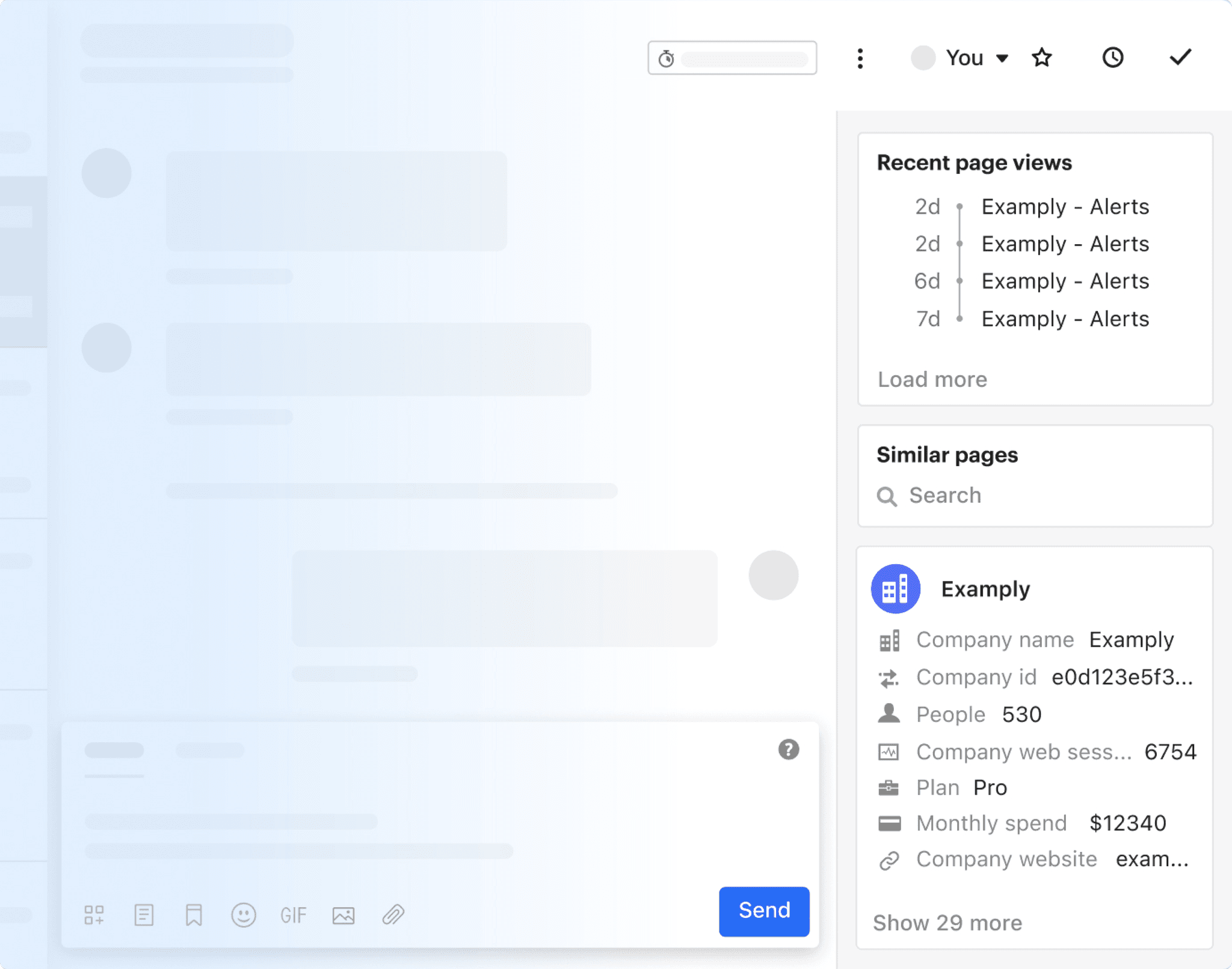
Task: Select the second composer tab
Action: [x=210, y=751]
